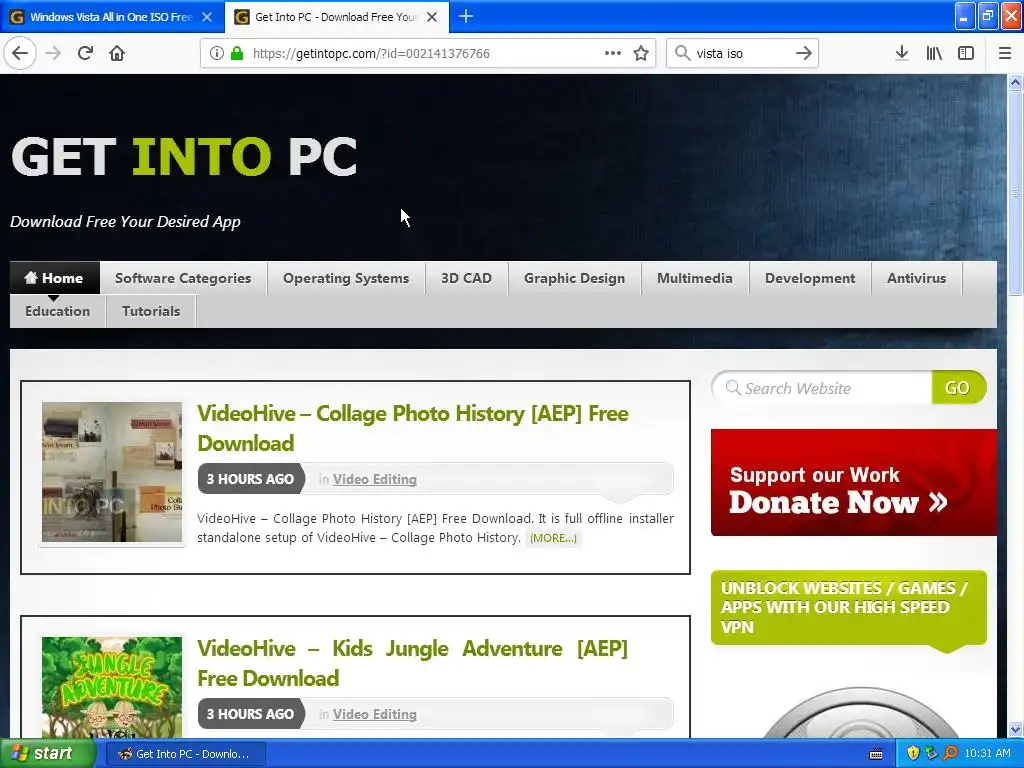Open the Unblock Websites VPN banner
This screenshot has height=768, width=1024.
tap(848, 608)
